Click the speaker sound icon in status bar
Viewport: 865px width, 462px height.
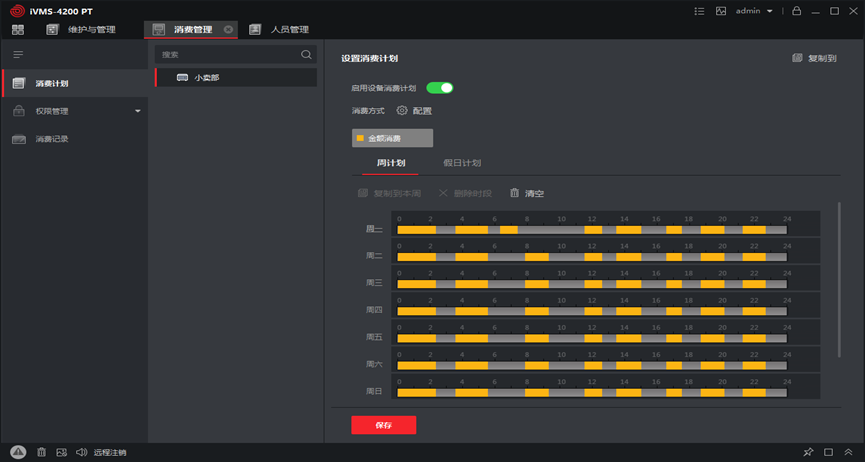[x=81, y=452]
